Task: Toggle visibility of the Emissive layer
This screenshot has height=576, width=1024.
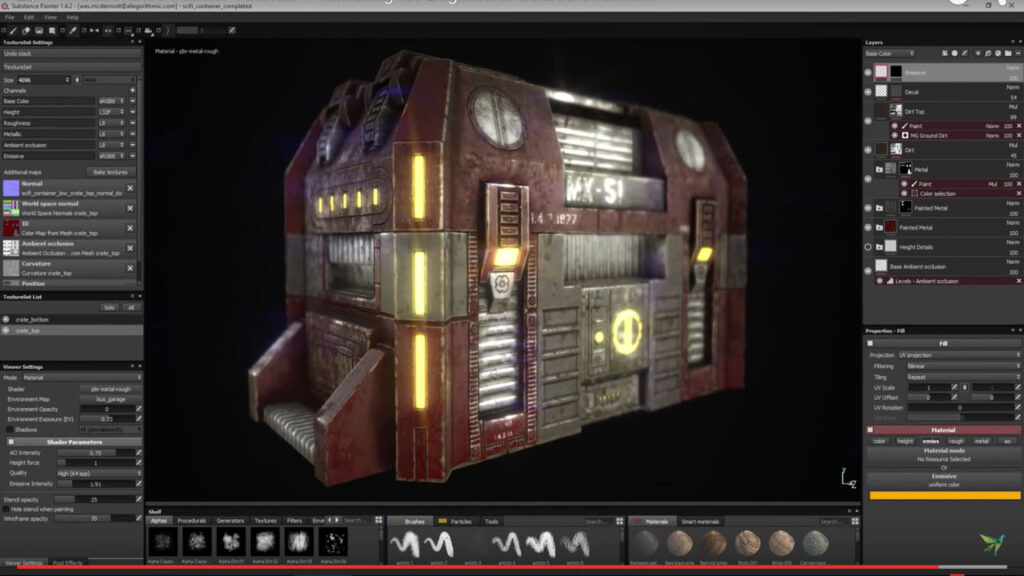Action: (x=868, y=72)
